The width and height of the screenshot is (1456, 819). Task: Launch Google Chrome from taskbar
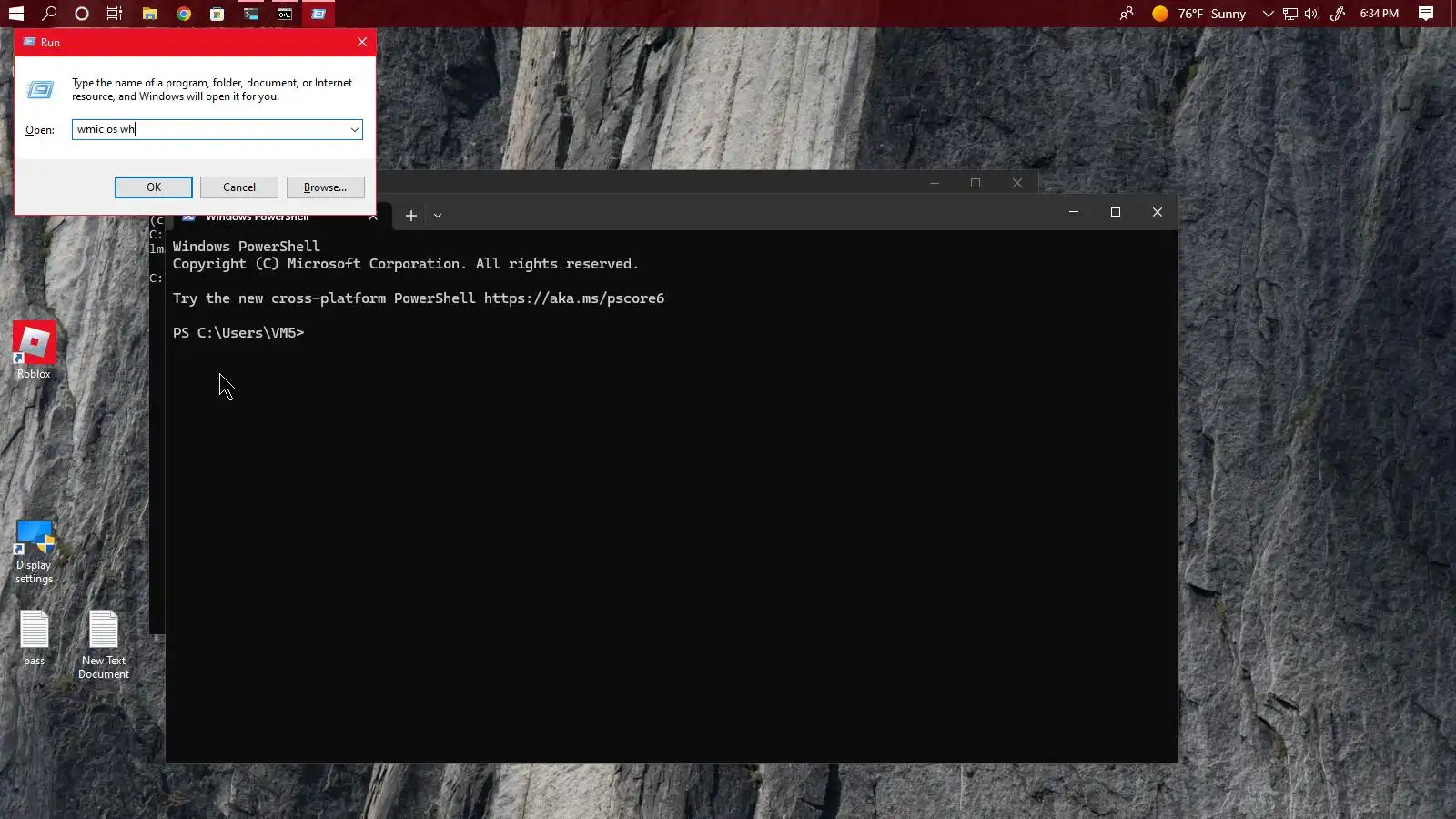coord(184,14)
